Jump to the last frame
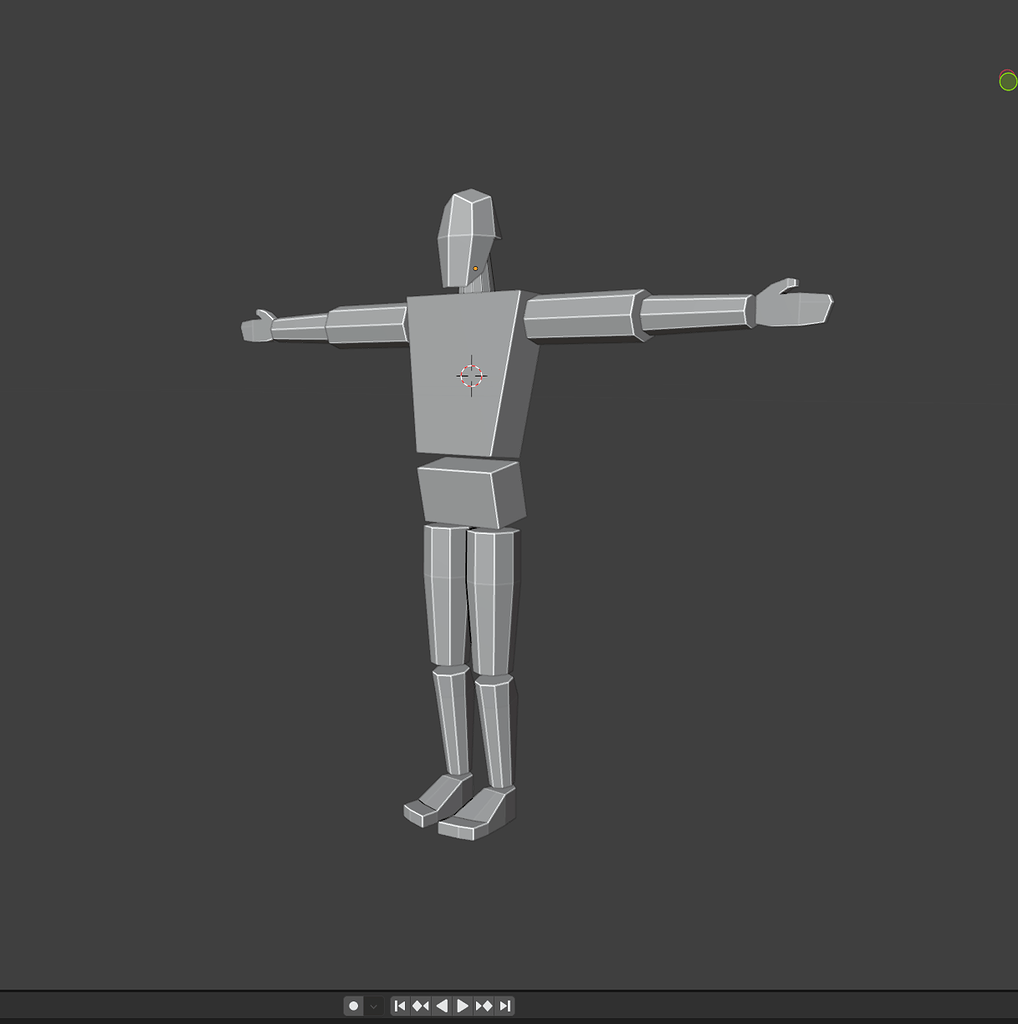 (x=505, y=1006)
